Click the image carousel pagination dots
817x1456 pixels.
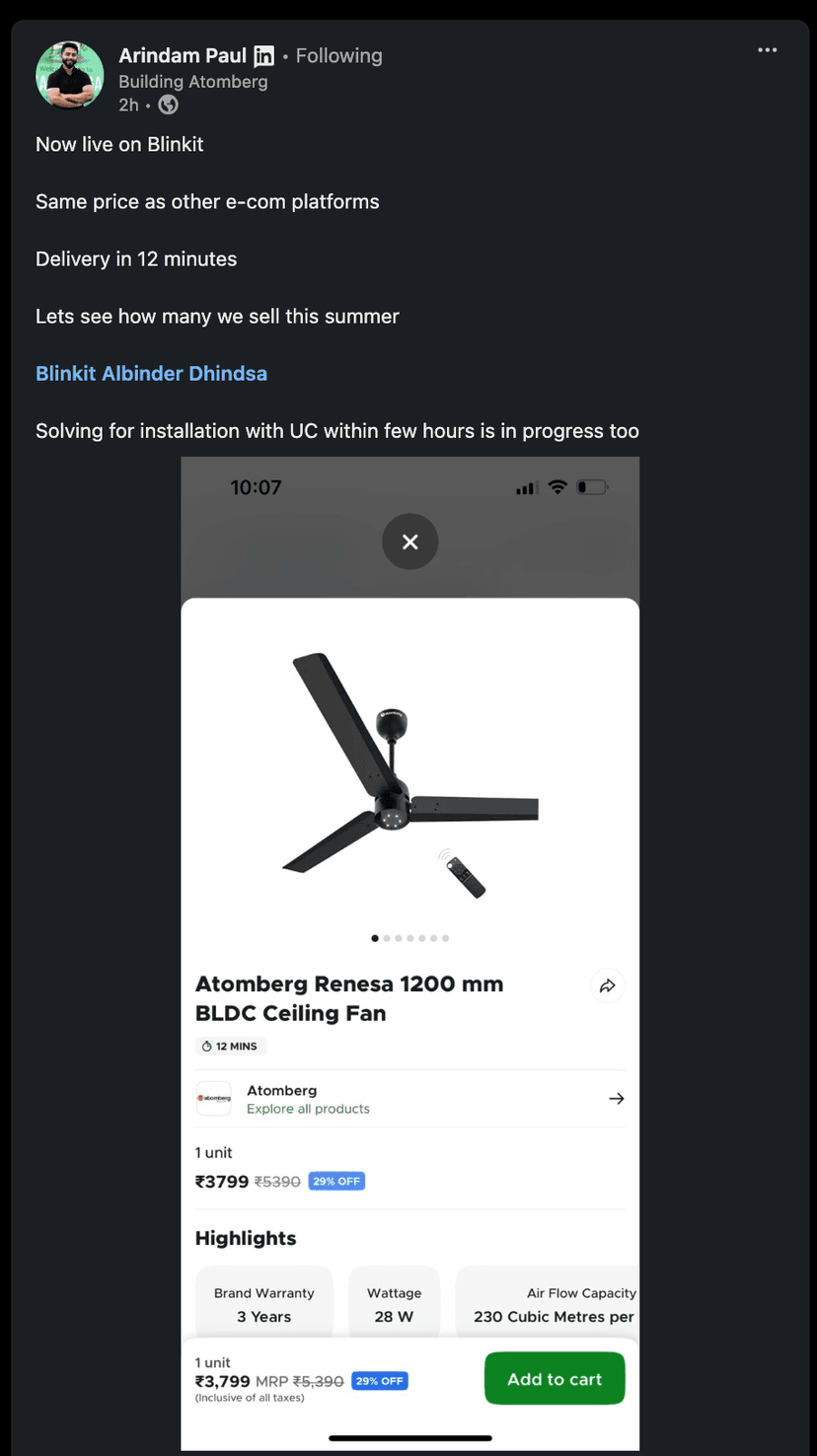coord(409,938)
